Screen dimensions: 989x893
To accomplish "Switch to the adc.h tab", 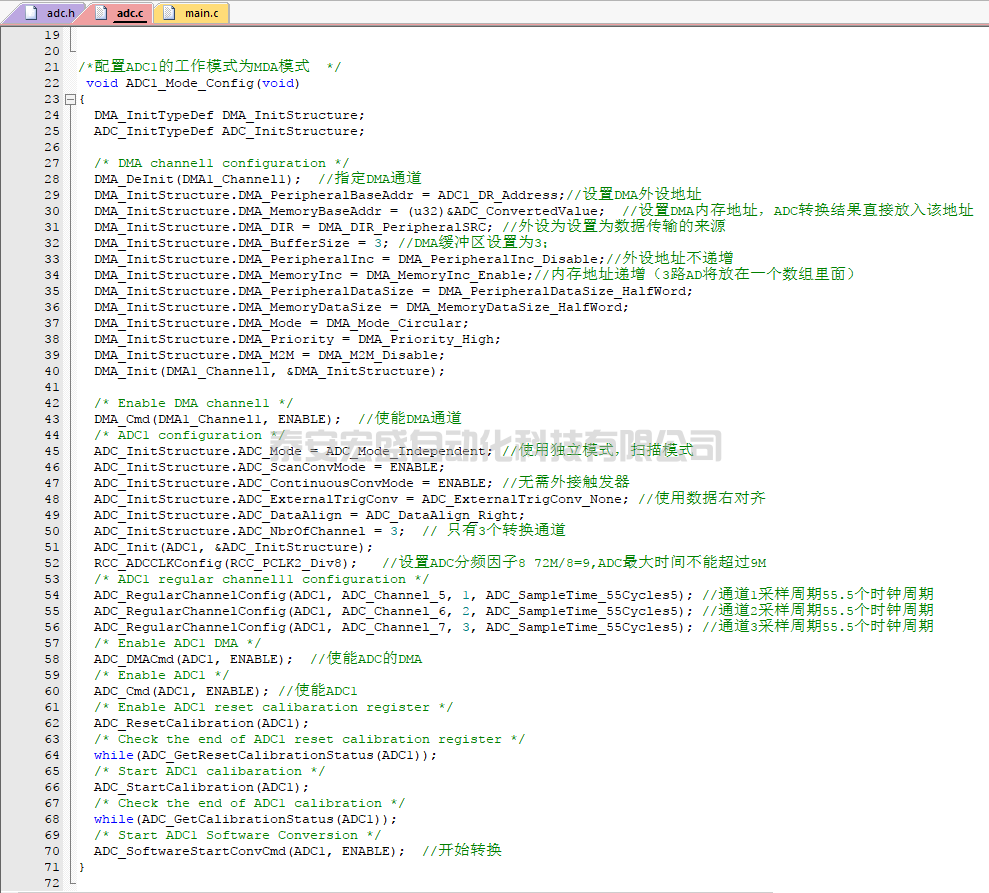I will (60, 13).
